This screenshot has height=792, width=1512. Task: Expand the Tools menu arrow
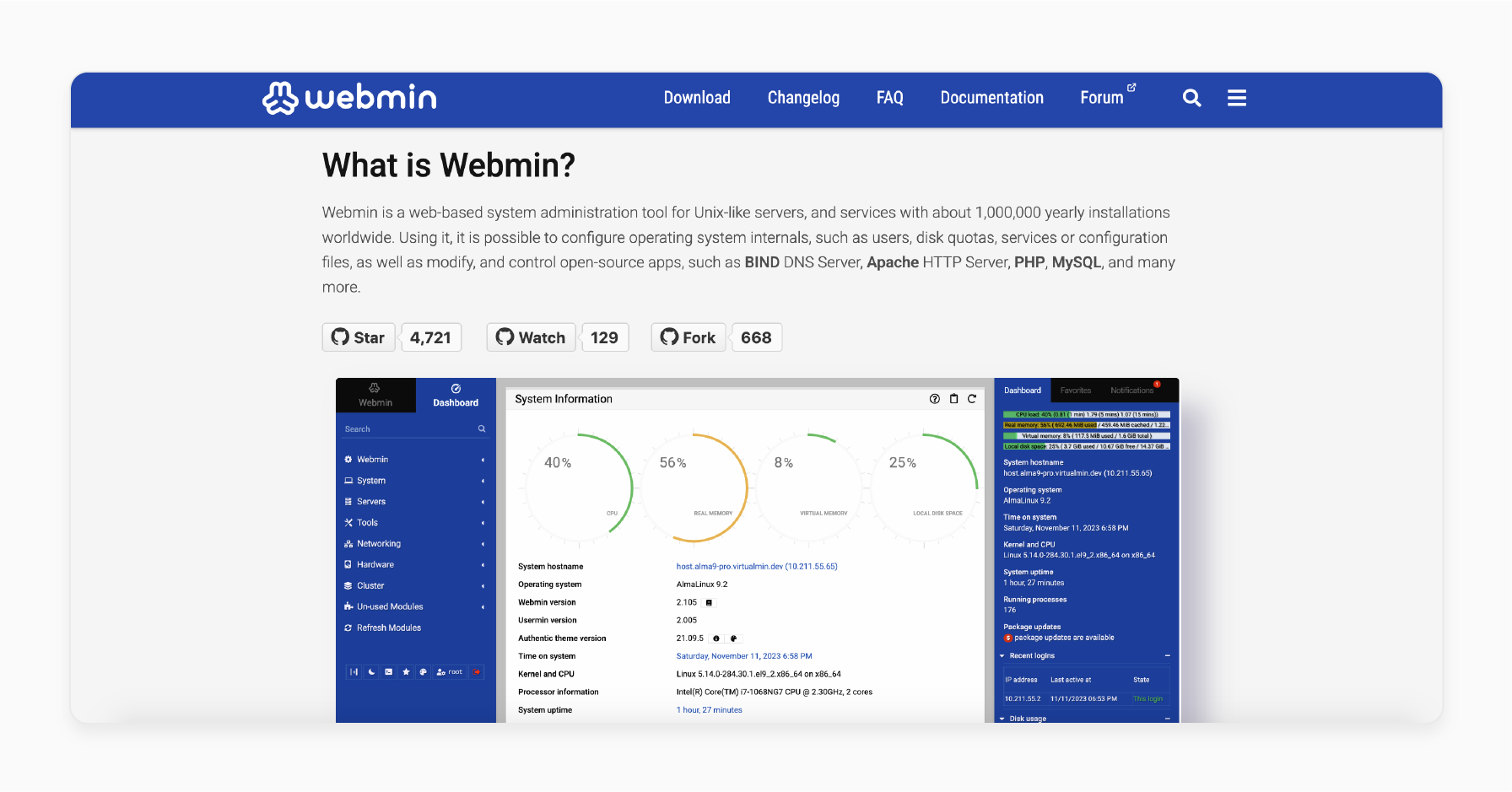(x=483, y=523)
